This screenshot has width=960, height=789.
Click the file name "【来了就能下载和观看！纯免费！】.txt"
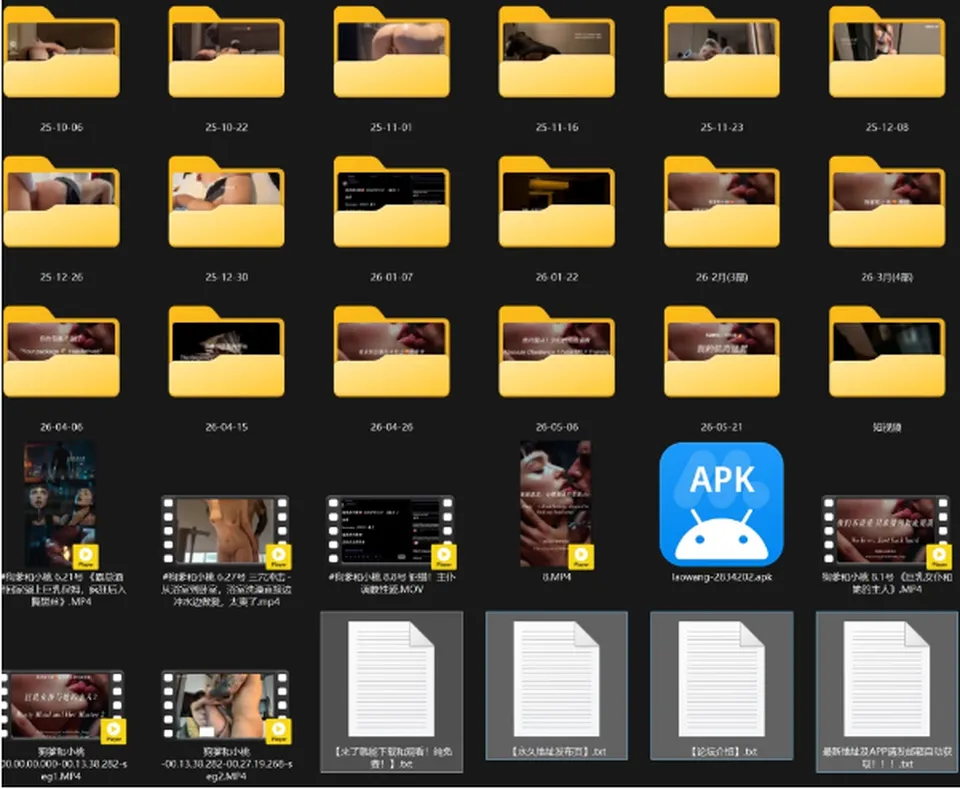click(x=392, y=758)
